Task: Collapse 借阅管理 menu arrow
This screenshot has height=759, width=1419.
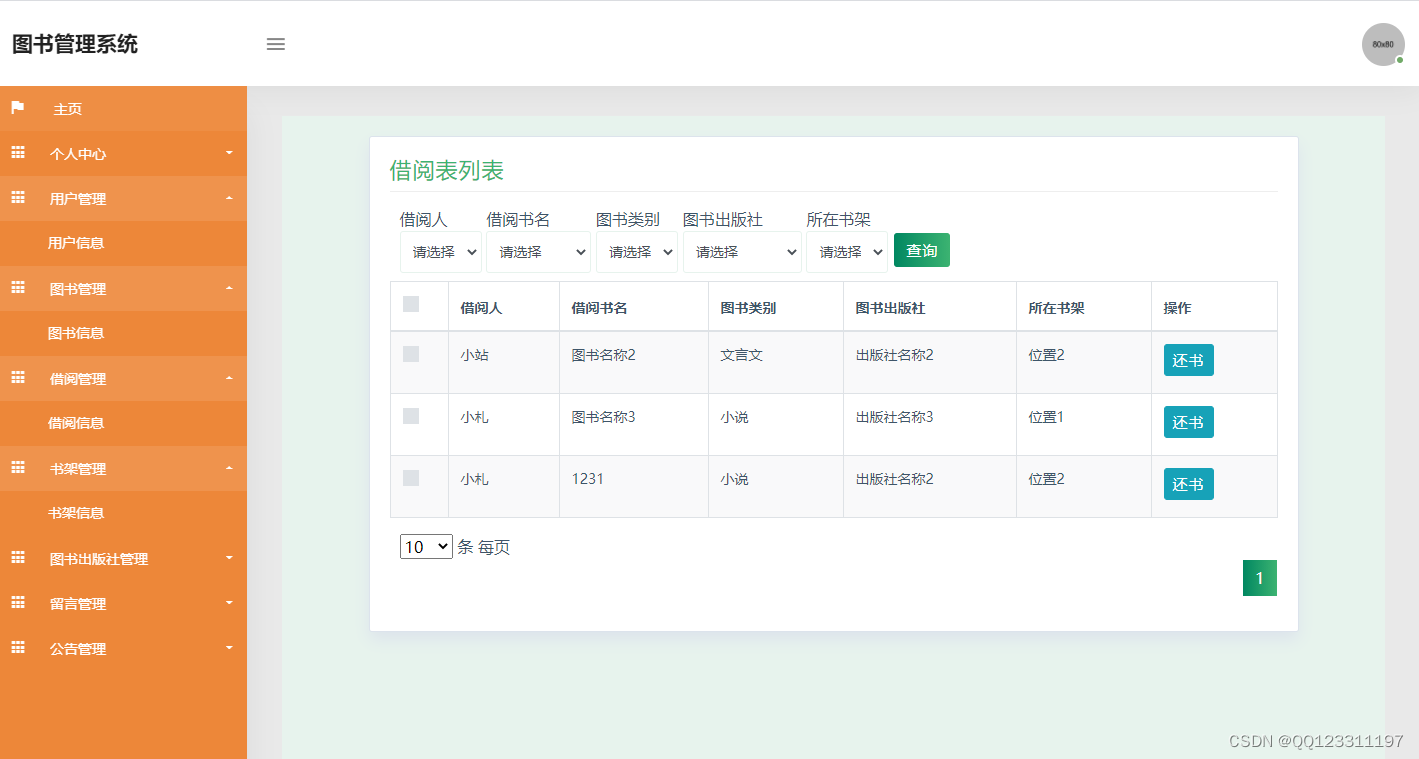Action: [229, 378]
